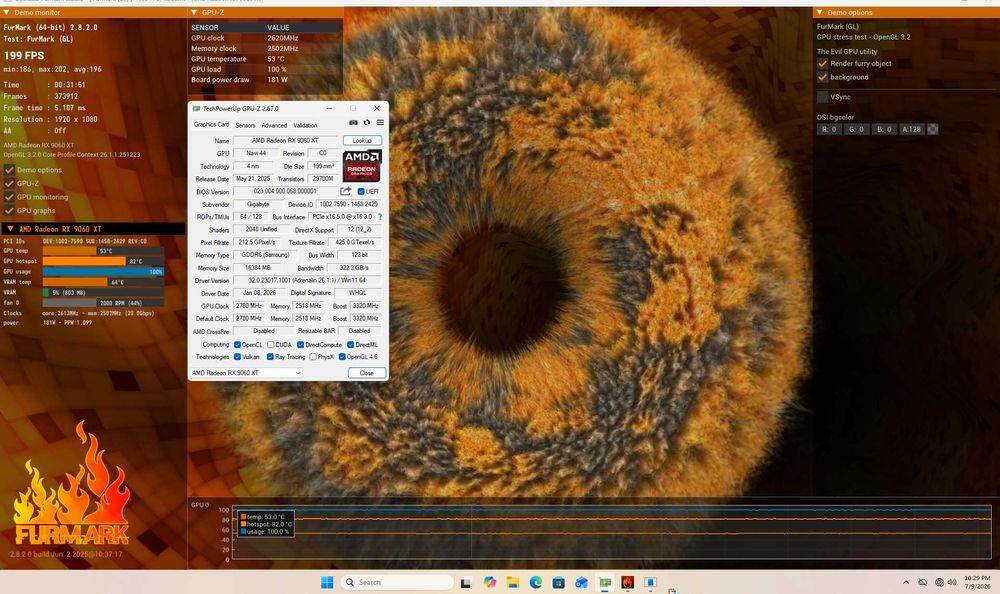The image size is (1000, 594).
Task: Click the Driver Version field in GPU-Z
Action: click(x=307, y=280)
